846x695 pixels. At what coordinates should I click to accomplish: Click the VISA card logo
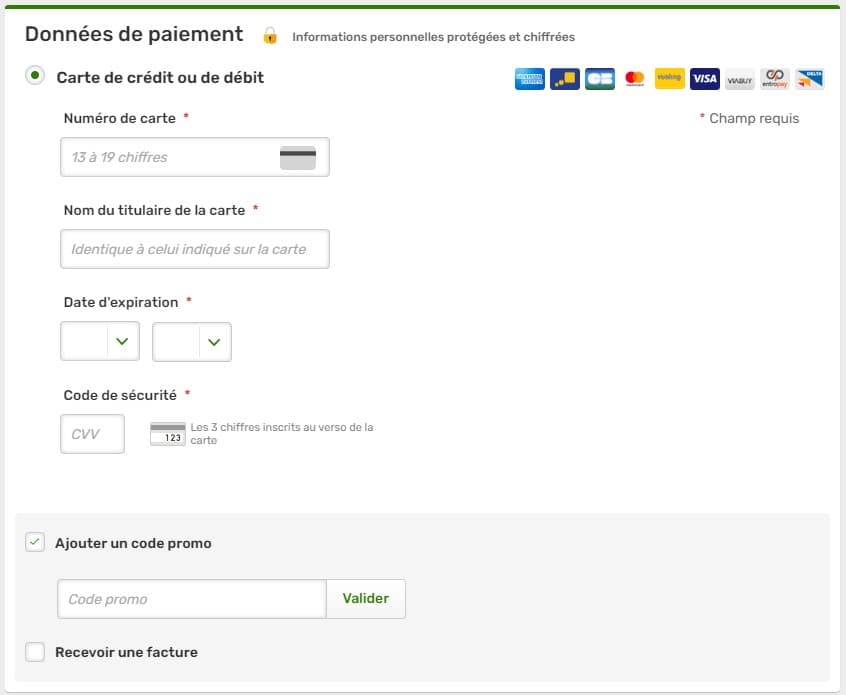(x=704, y=78)
